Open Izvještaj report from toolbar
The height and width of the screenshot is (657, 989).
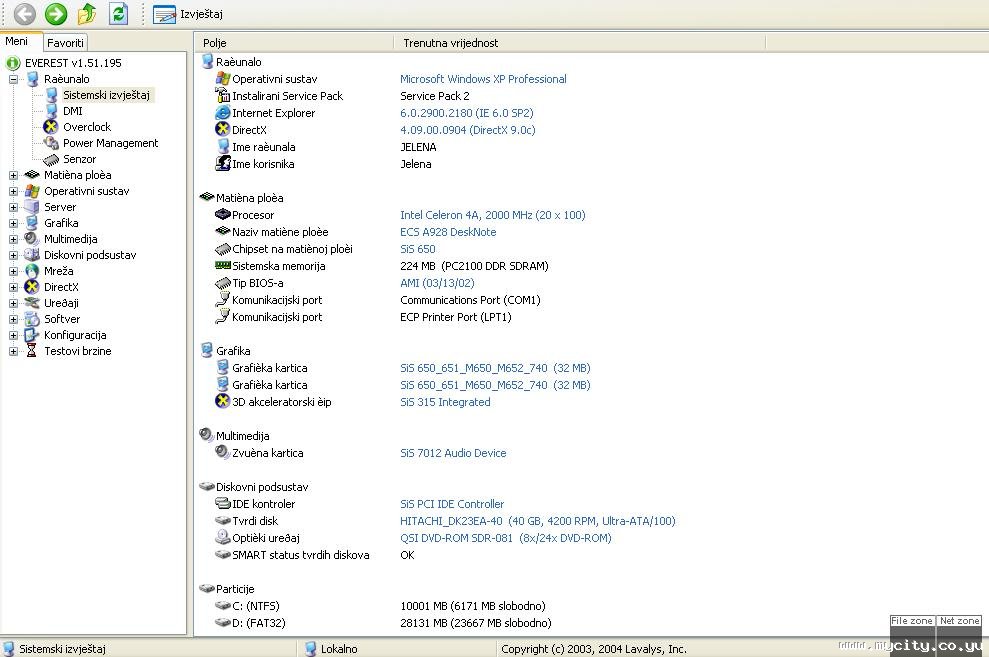(x=188, y=14)
